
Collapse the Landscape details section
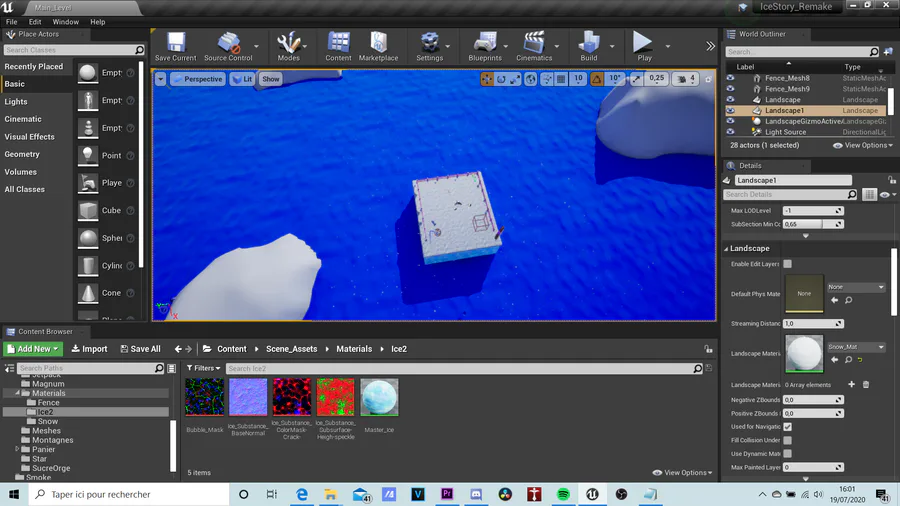(726, 248)
